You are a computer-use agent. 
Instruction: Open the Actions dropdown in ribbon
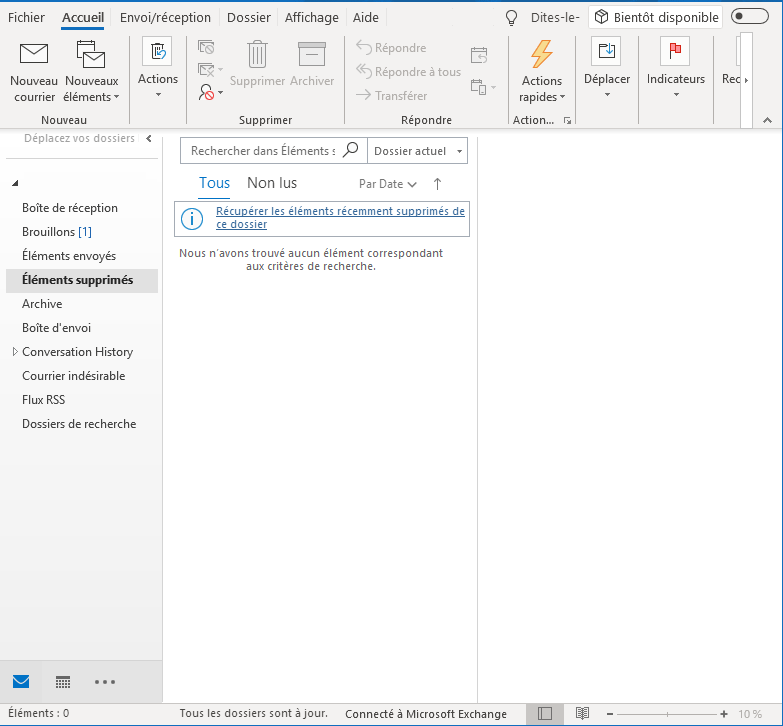click(158, 67)
